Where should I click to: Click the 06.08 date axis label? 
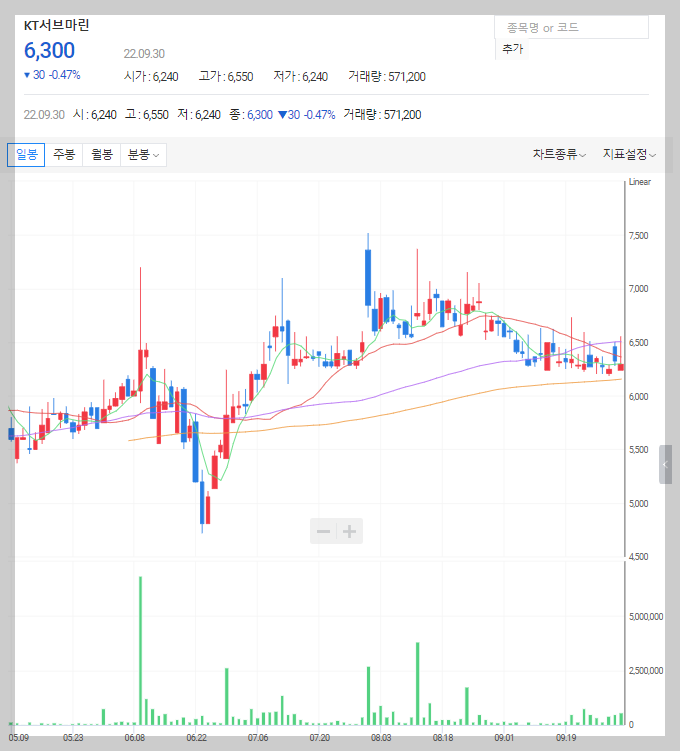[x=135, y=738]
